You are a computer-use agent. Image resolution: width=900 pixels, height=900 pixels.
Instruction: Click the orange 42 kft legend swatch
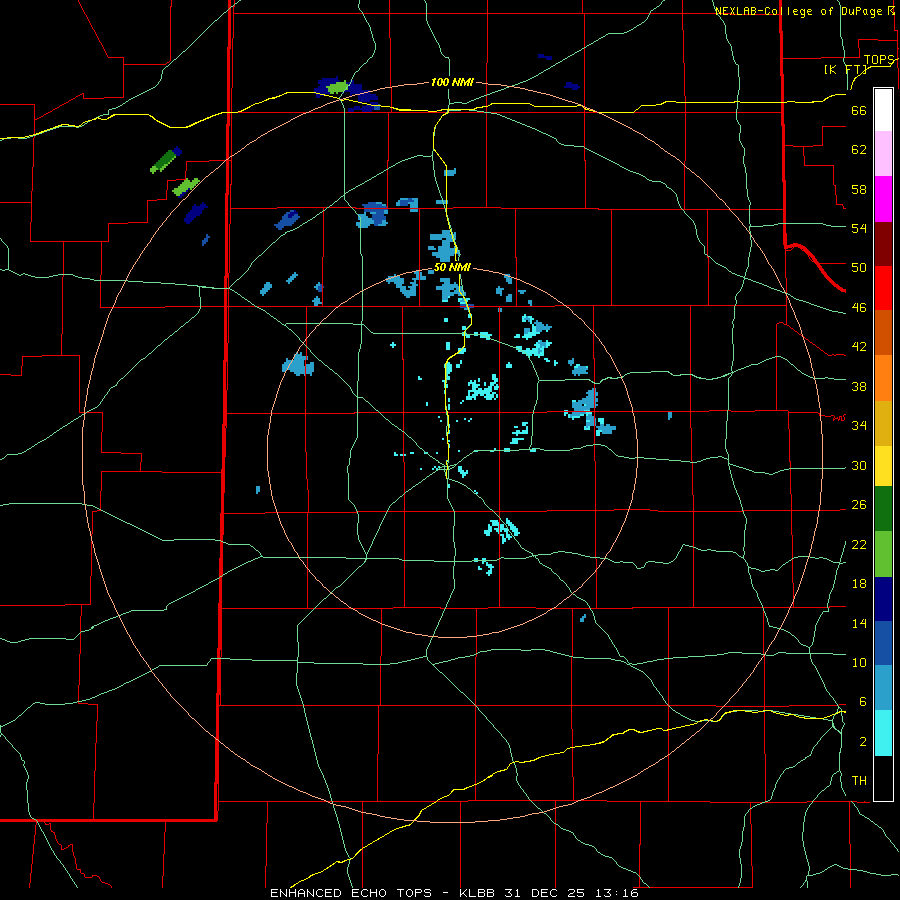[x=883, y=378]
